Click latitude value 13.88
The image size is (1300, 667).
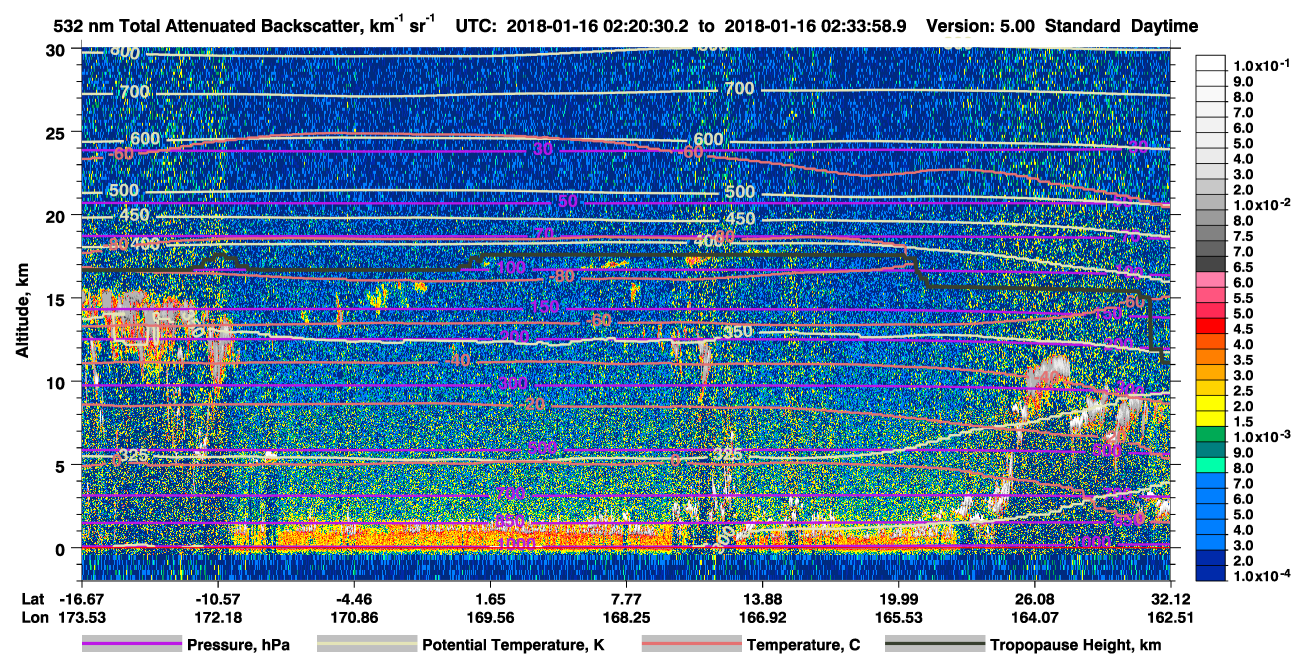pos(762,598)
